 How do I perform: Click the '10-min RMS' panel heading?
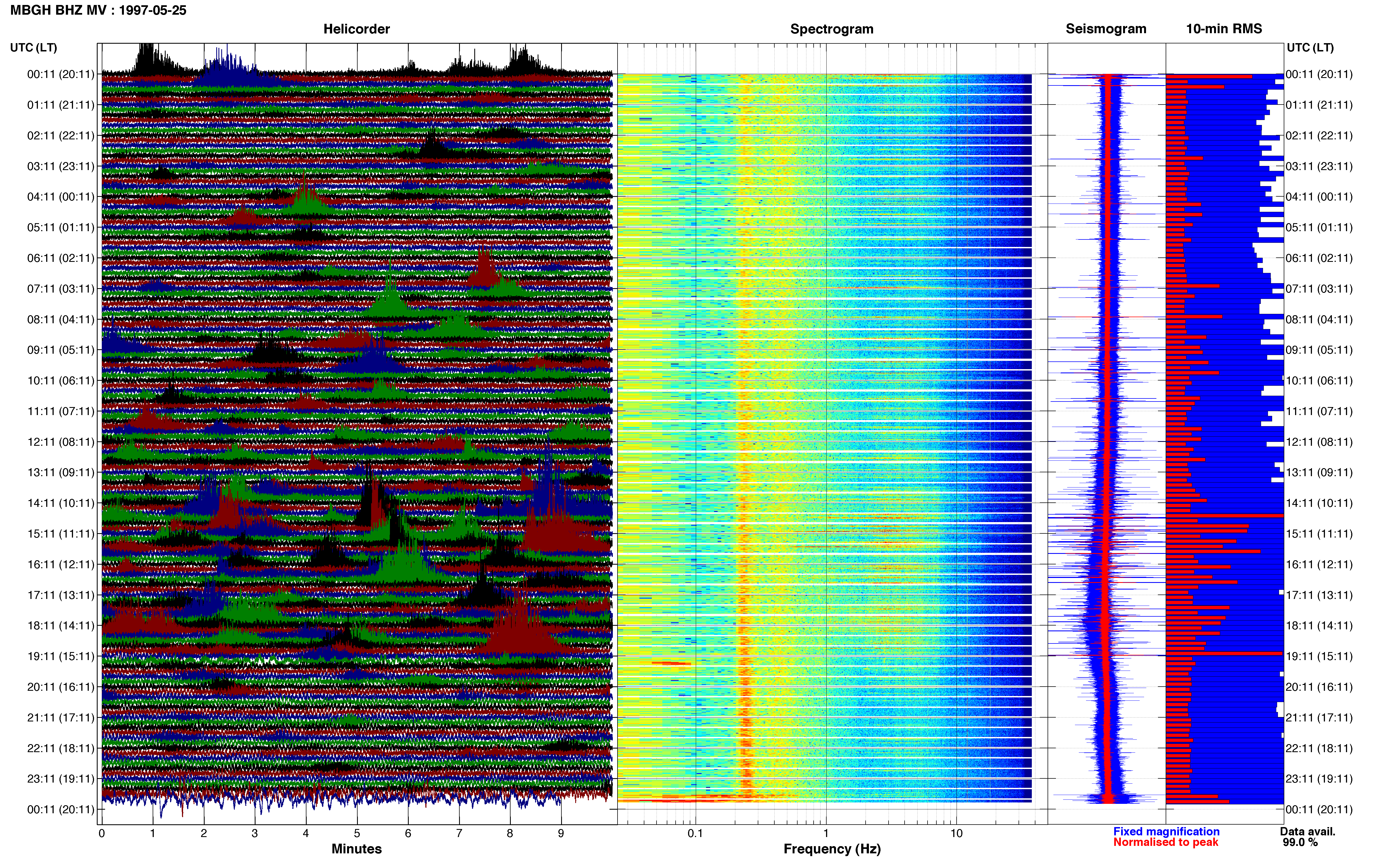pos(1224,29)
